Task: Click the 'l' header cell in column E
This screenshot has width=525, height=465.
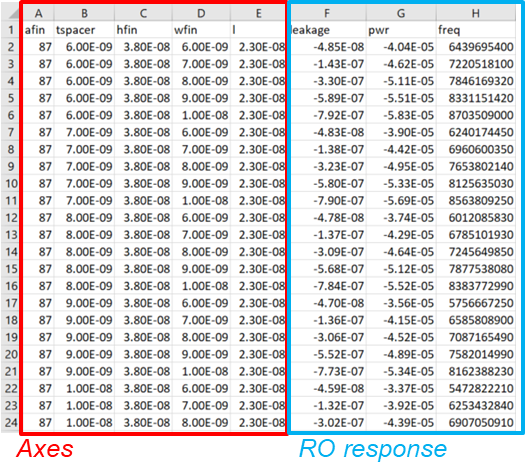Action: 258,30
